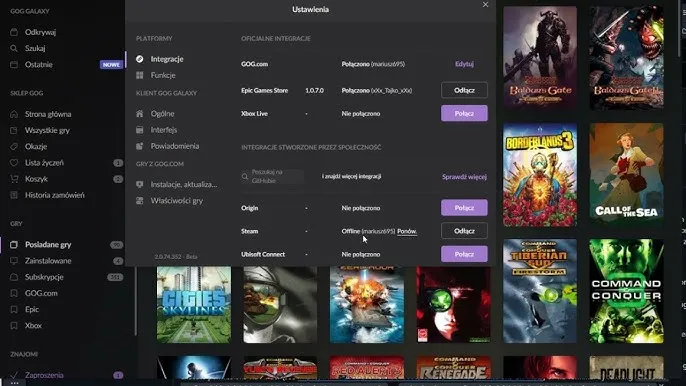Click Edytuj for GOG.com integration
Viewport: 686px width, 386px height.
click(464, 64)
